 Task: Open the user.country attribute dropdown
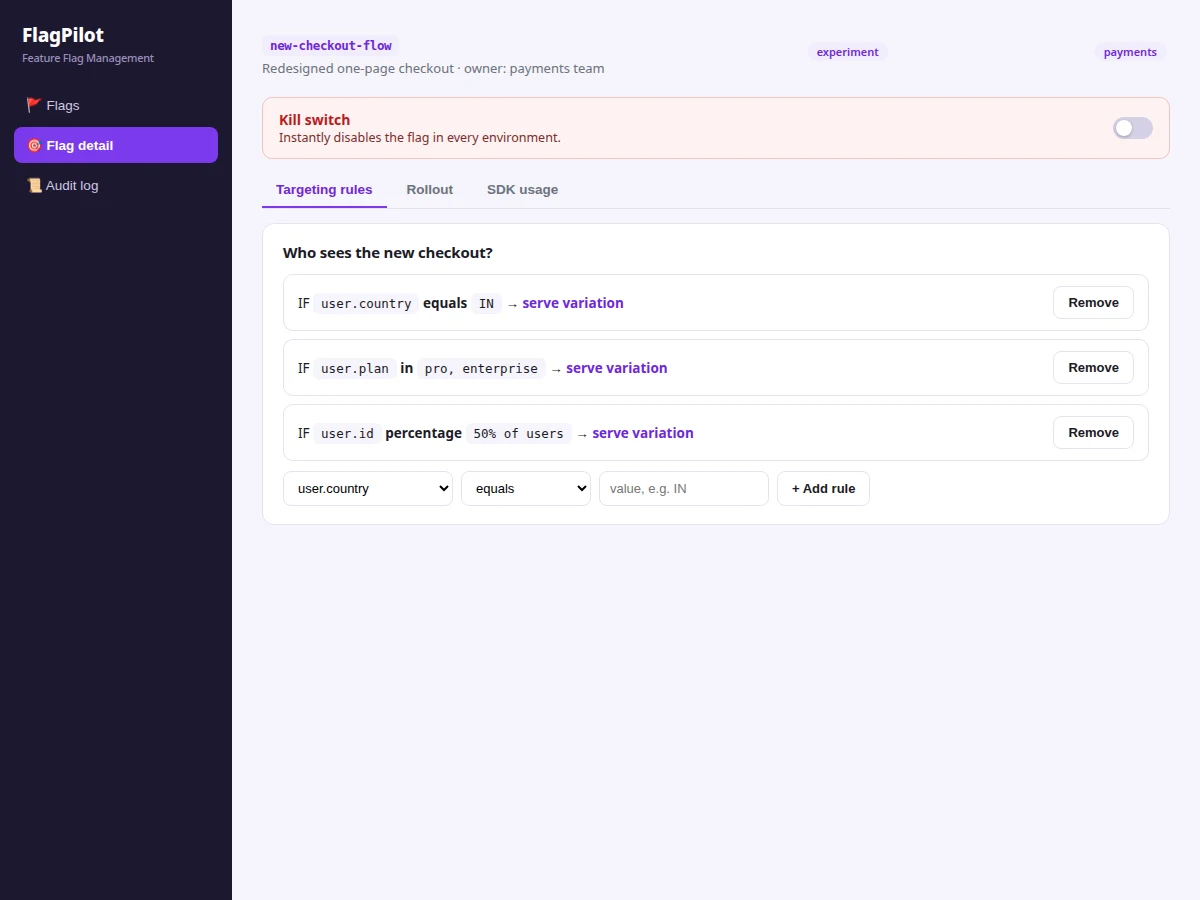pyautogui.click(x=368, y=489)
